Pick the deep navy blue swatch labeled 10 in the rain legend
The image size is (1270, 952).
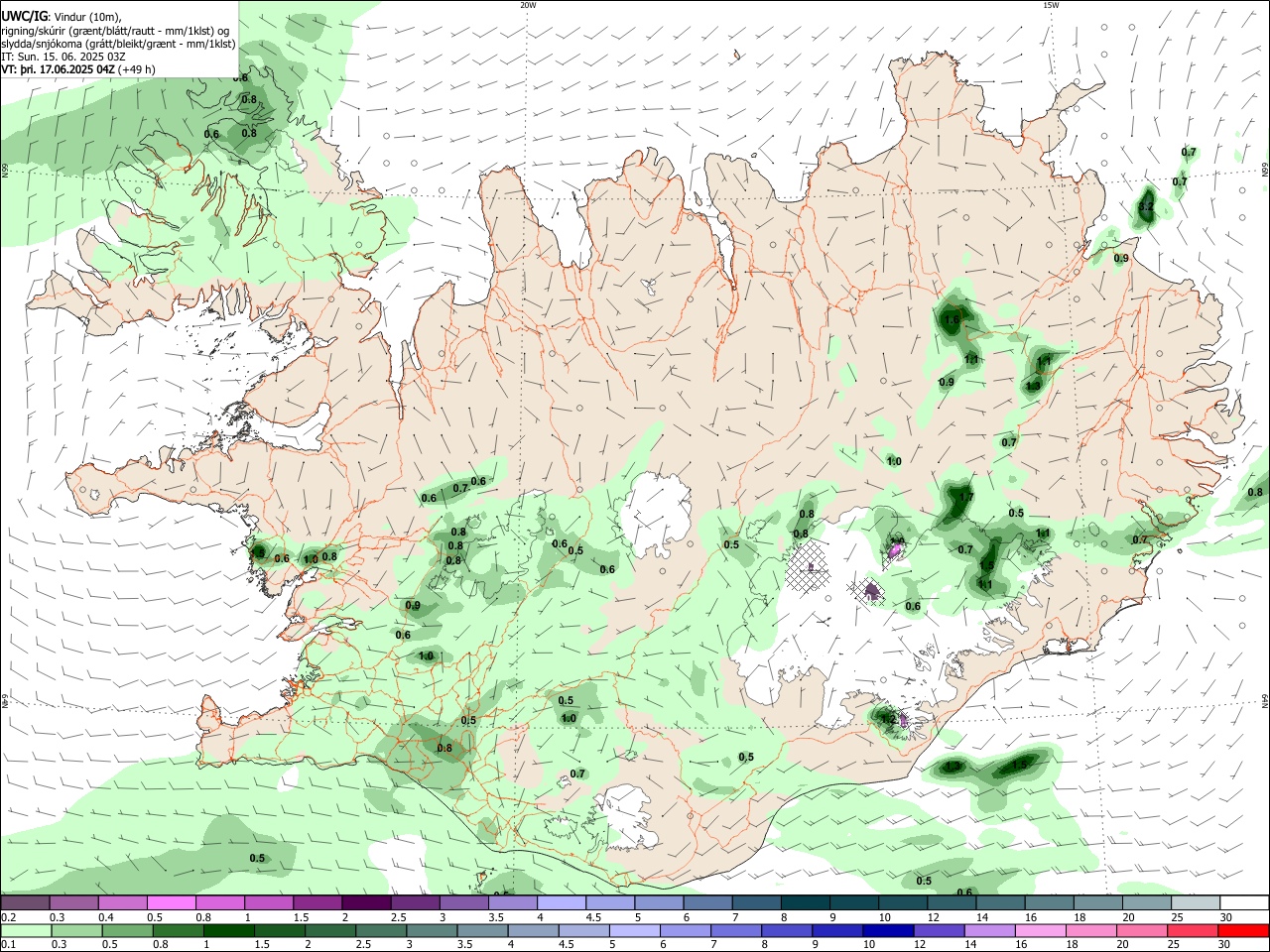[x=888, y=930]
